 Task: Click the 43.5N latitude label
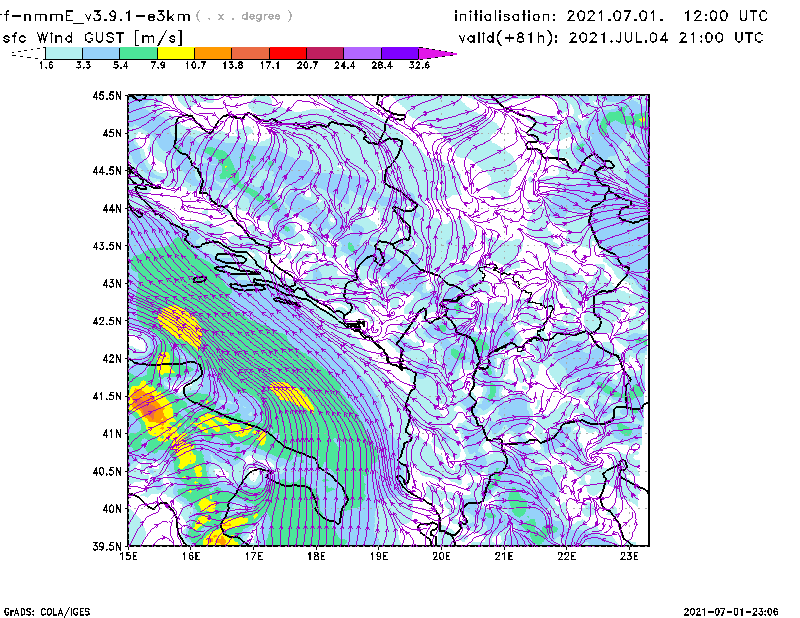[107, 246]
